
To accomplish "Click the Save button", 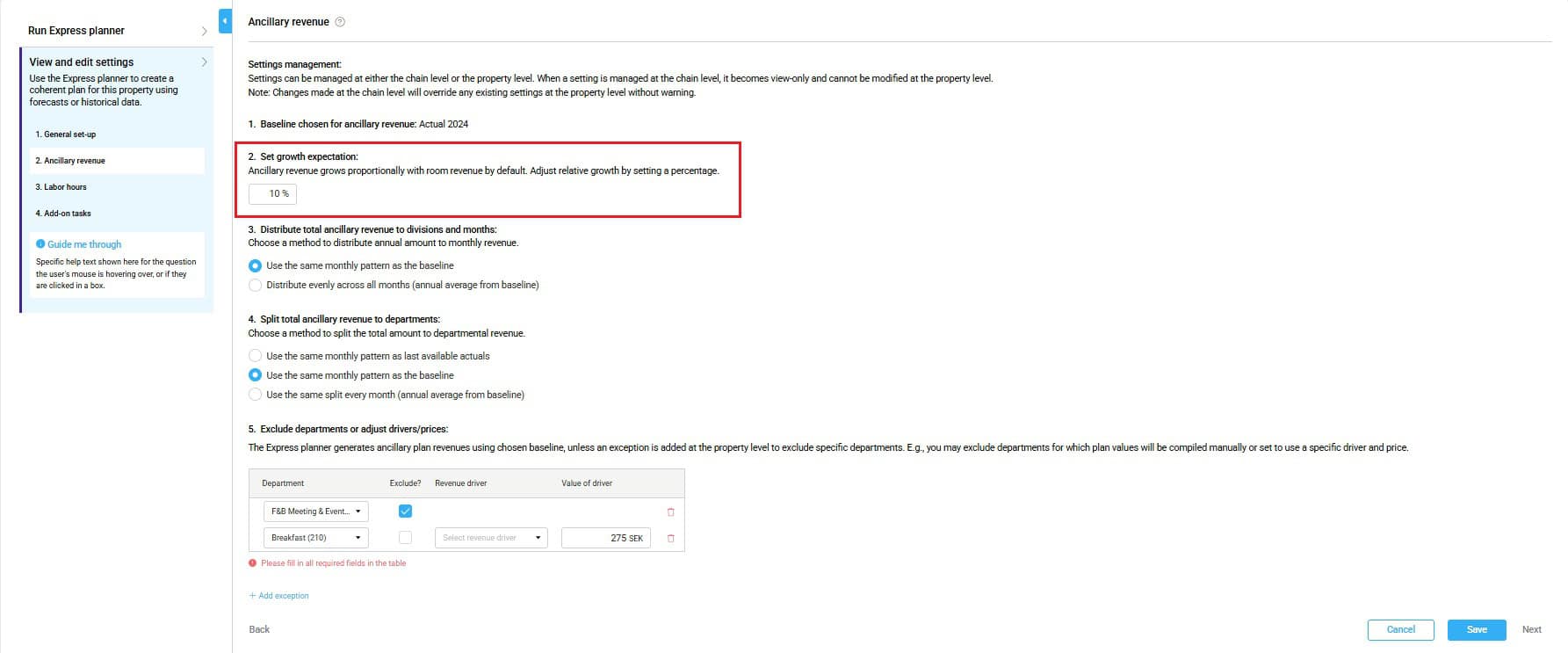I will [x=1477, y=629].
